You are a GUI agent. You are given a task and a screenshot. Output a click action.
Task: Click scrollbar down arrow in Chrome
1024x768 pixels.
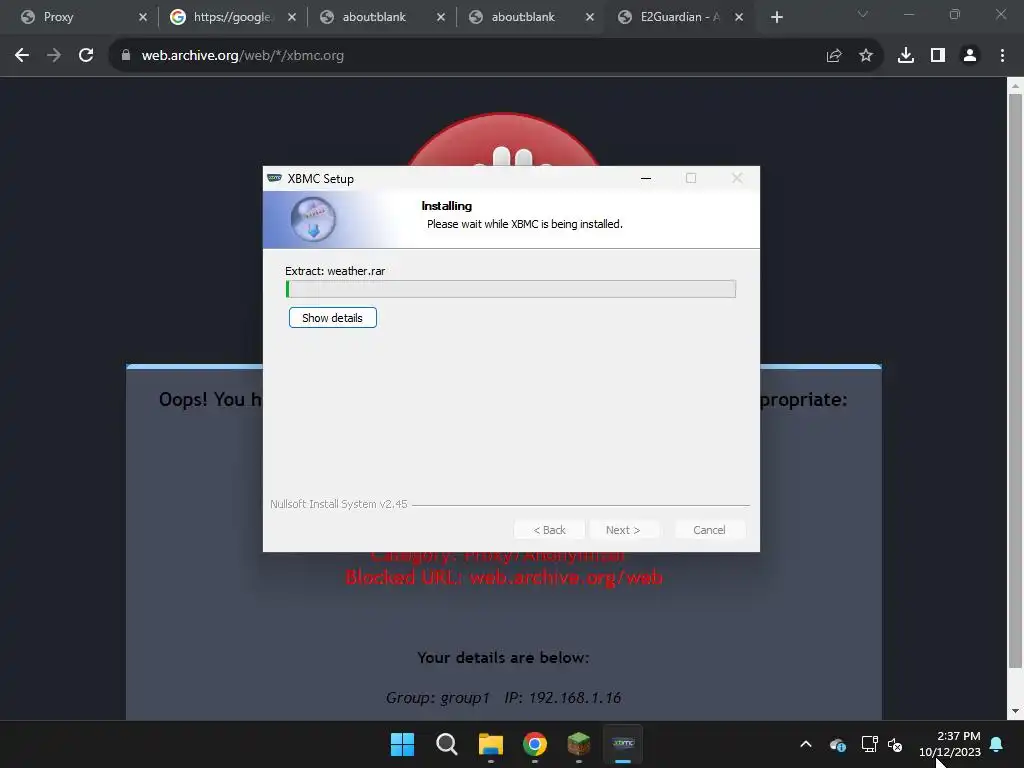(1015, 711)
